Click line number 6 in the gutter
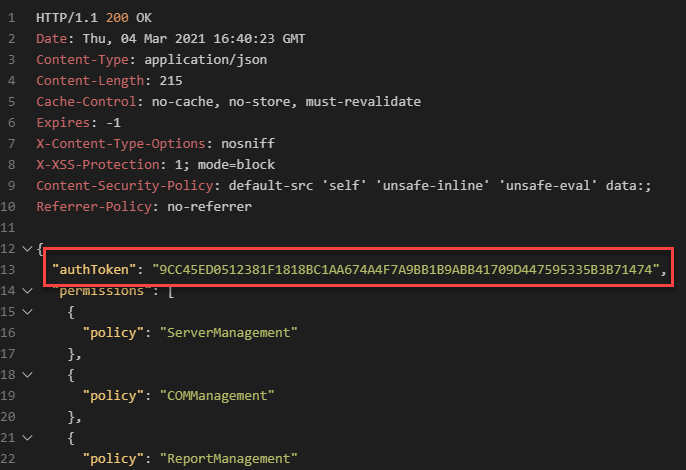The height and width of the screenshot is (470, 686). tap(11, 123)
